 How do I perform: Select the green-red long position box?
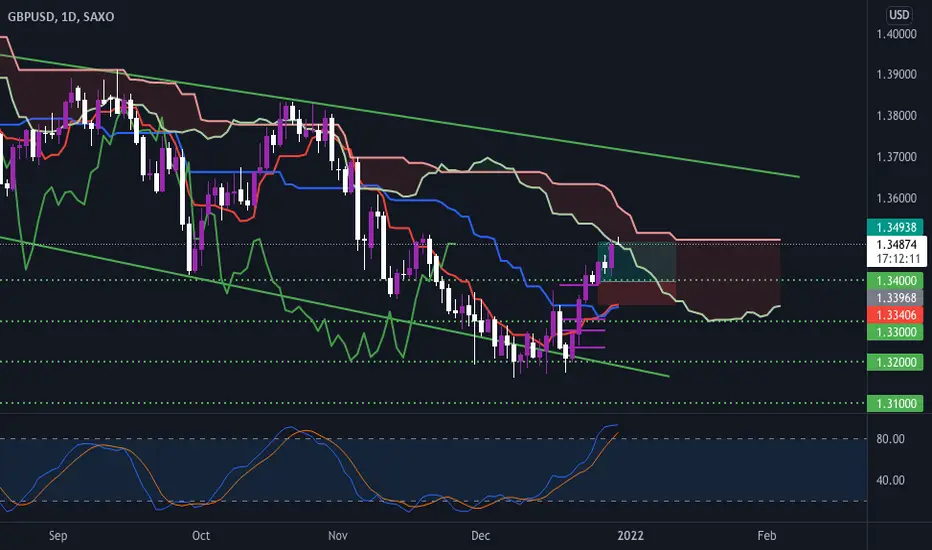point(637,274)
